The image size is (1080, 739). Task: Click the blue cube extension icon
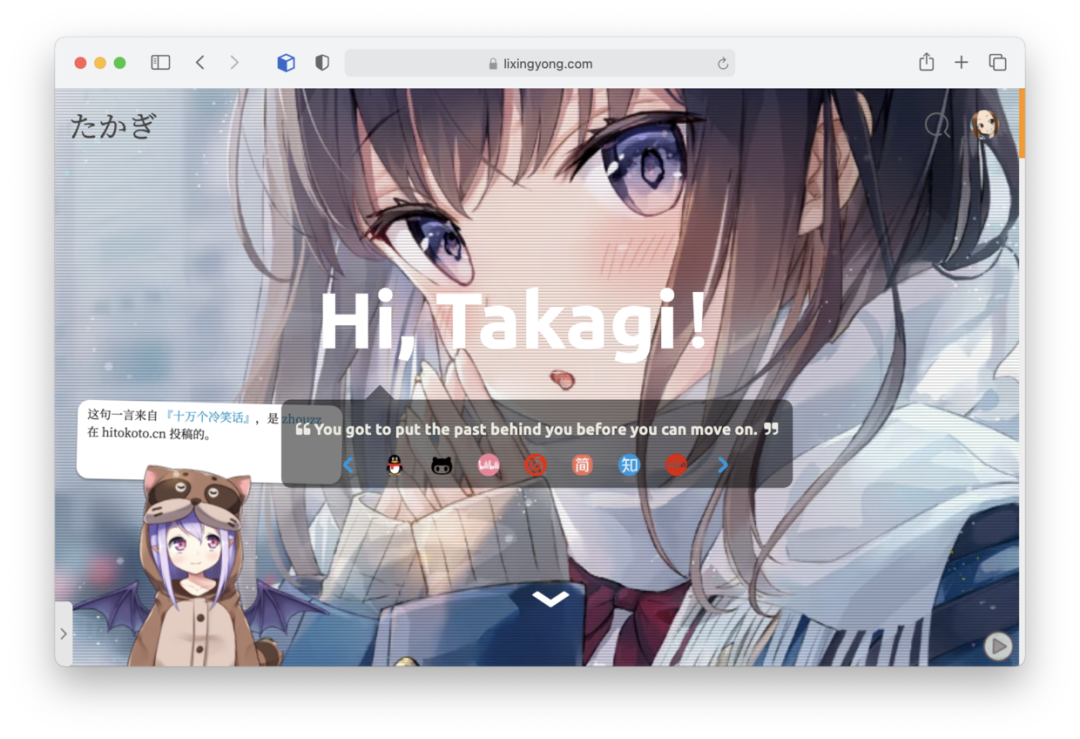click(x=286, y=63)
